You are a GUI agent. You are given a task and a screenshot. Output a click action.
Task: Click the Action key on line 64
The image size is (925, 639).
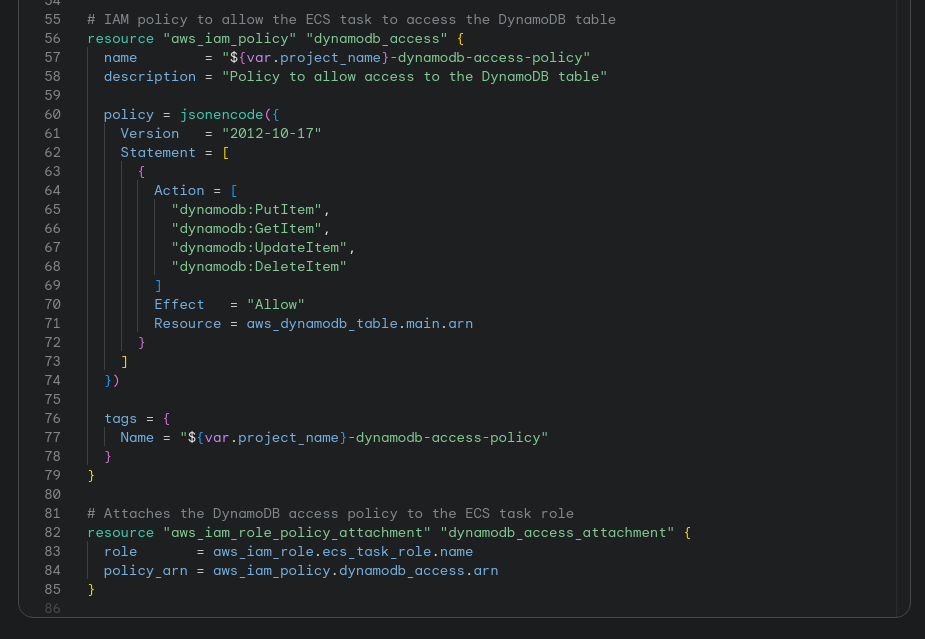pyautogui.click(x=179, y=191)
